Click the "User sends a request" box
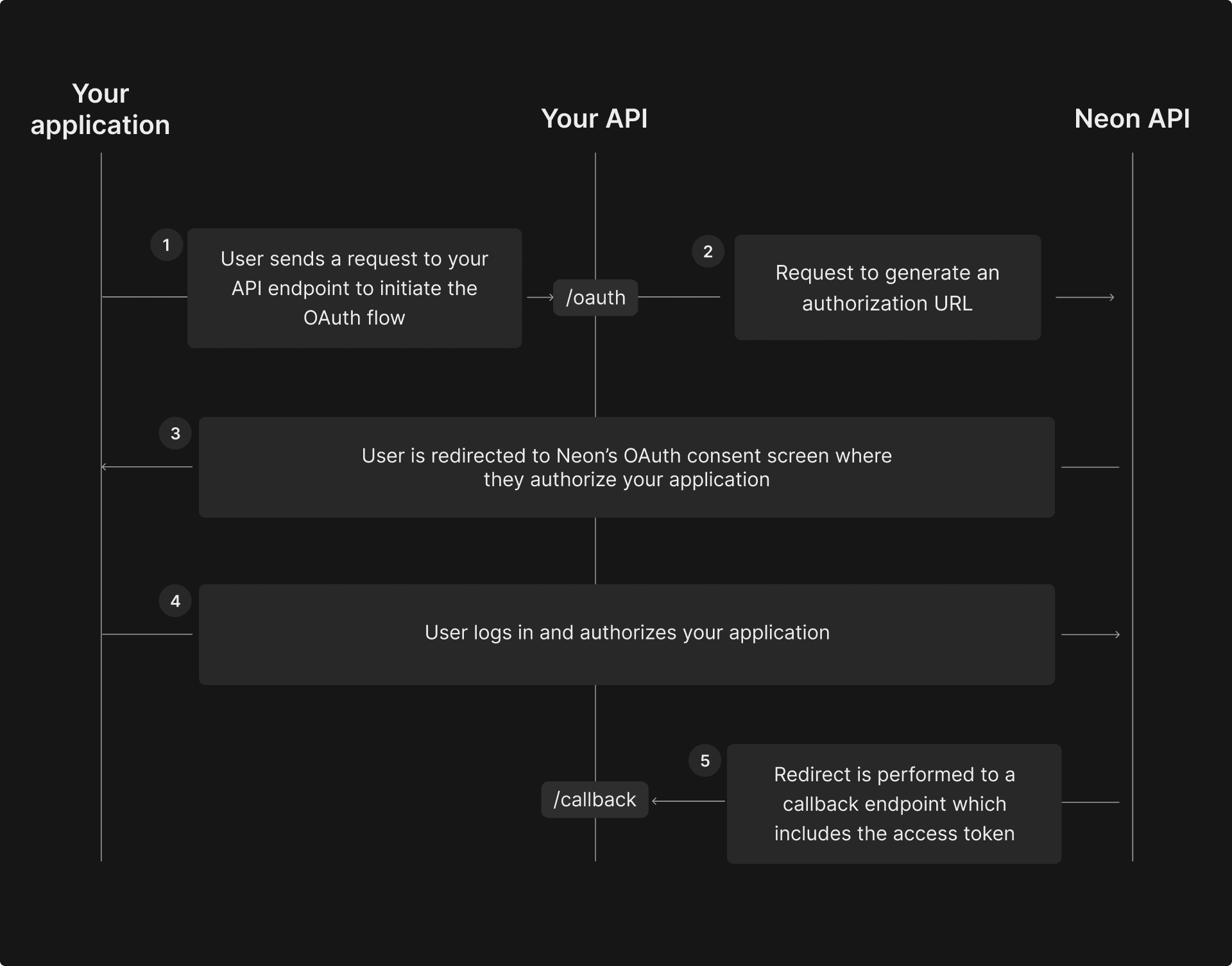Viewport: 1232px width, 966px height. (354, 288)
